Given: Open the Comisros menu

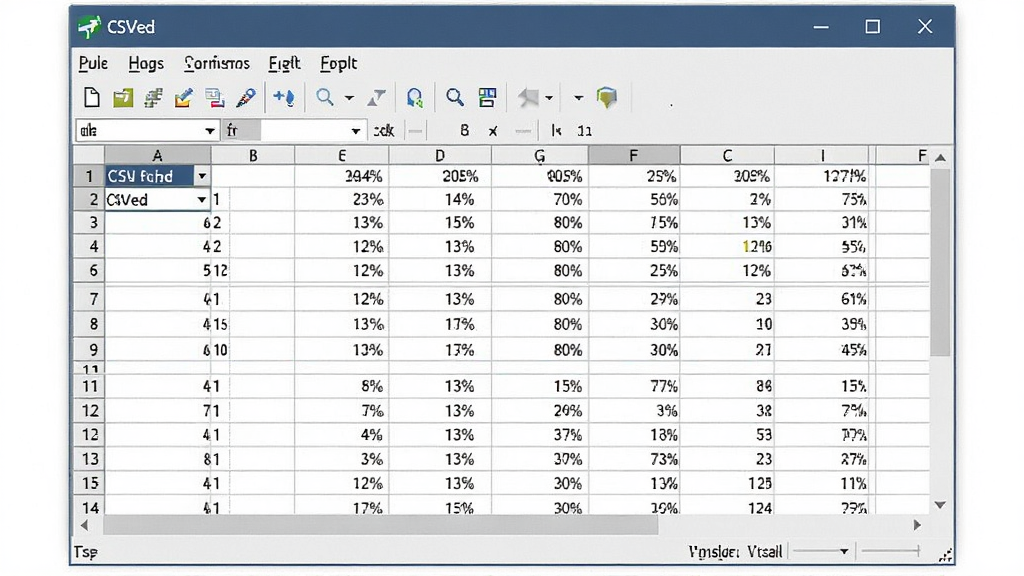Looking at the screenshot, I should (x=217, y=63).
